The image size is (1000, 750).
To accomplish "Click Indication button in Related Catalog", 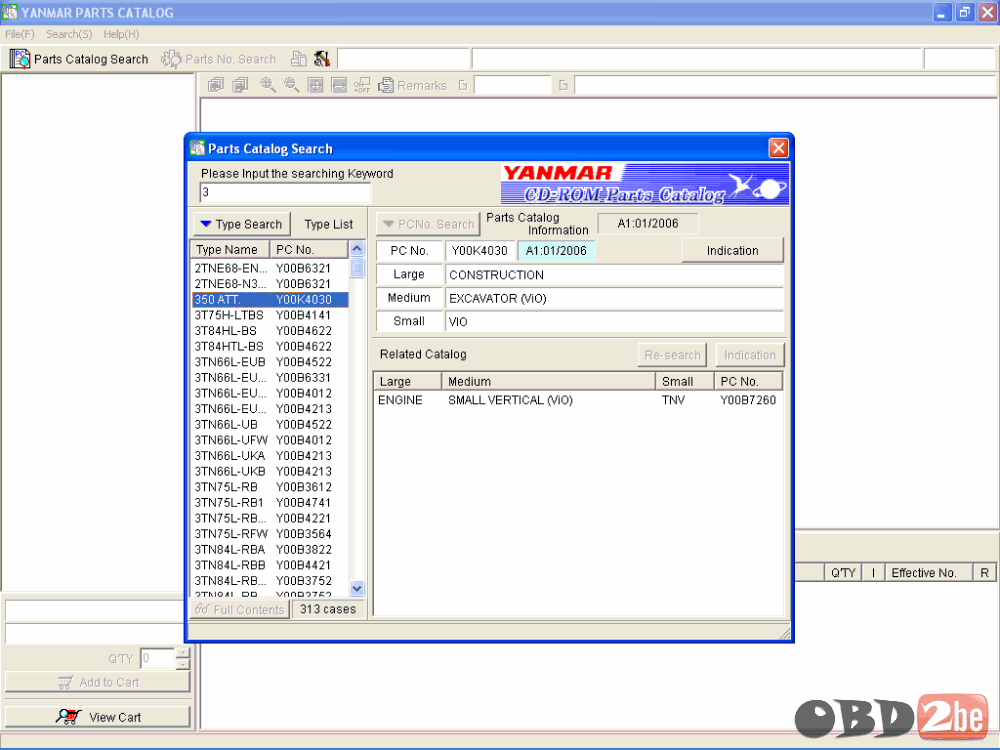I will tap(749, 355).
